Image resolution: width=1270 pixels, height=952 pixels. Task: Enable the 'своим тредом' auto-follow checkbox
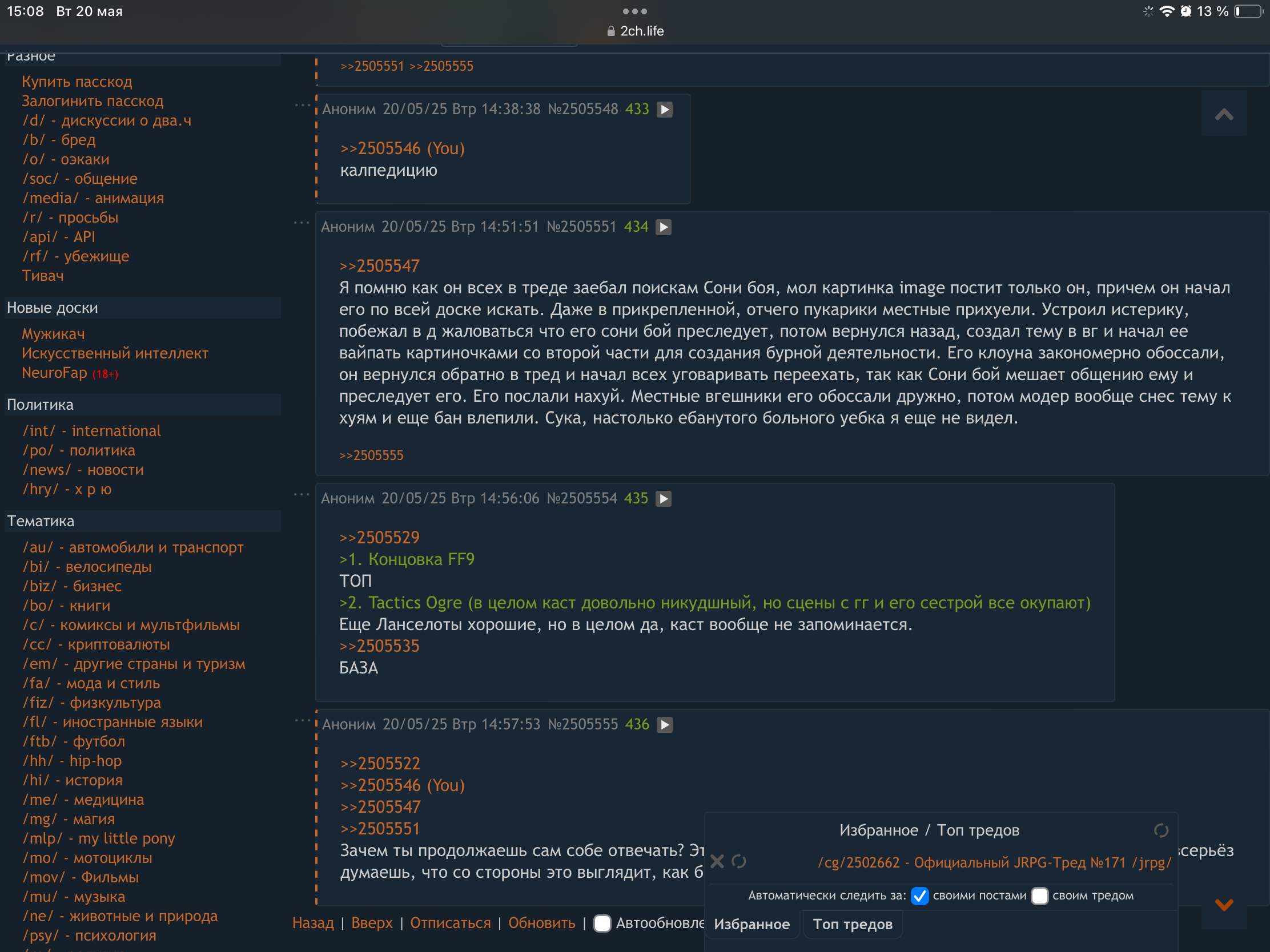[1039, 895]
